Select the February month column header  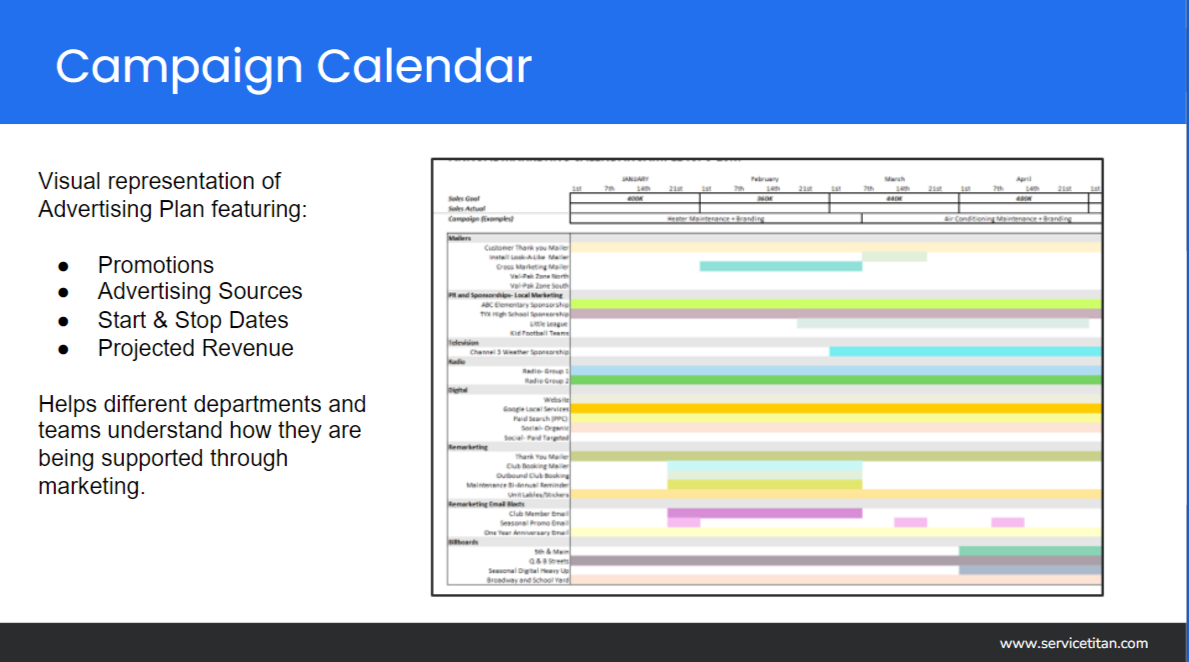click(765, 180)
